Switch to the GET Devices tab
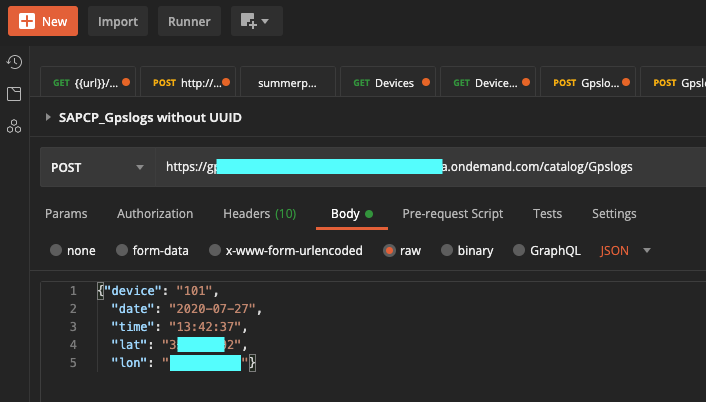 [388, 82]
